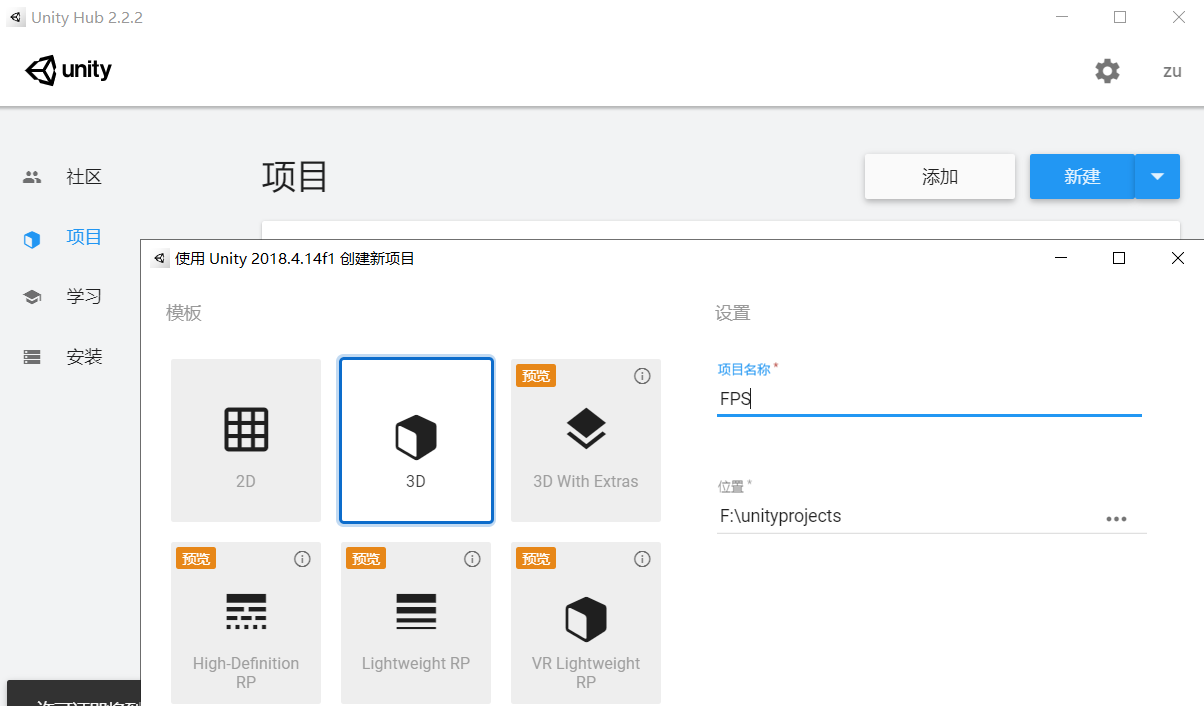
Task: Click the 项目名称 input showing FPS
Action: coord(928,398)
